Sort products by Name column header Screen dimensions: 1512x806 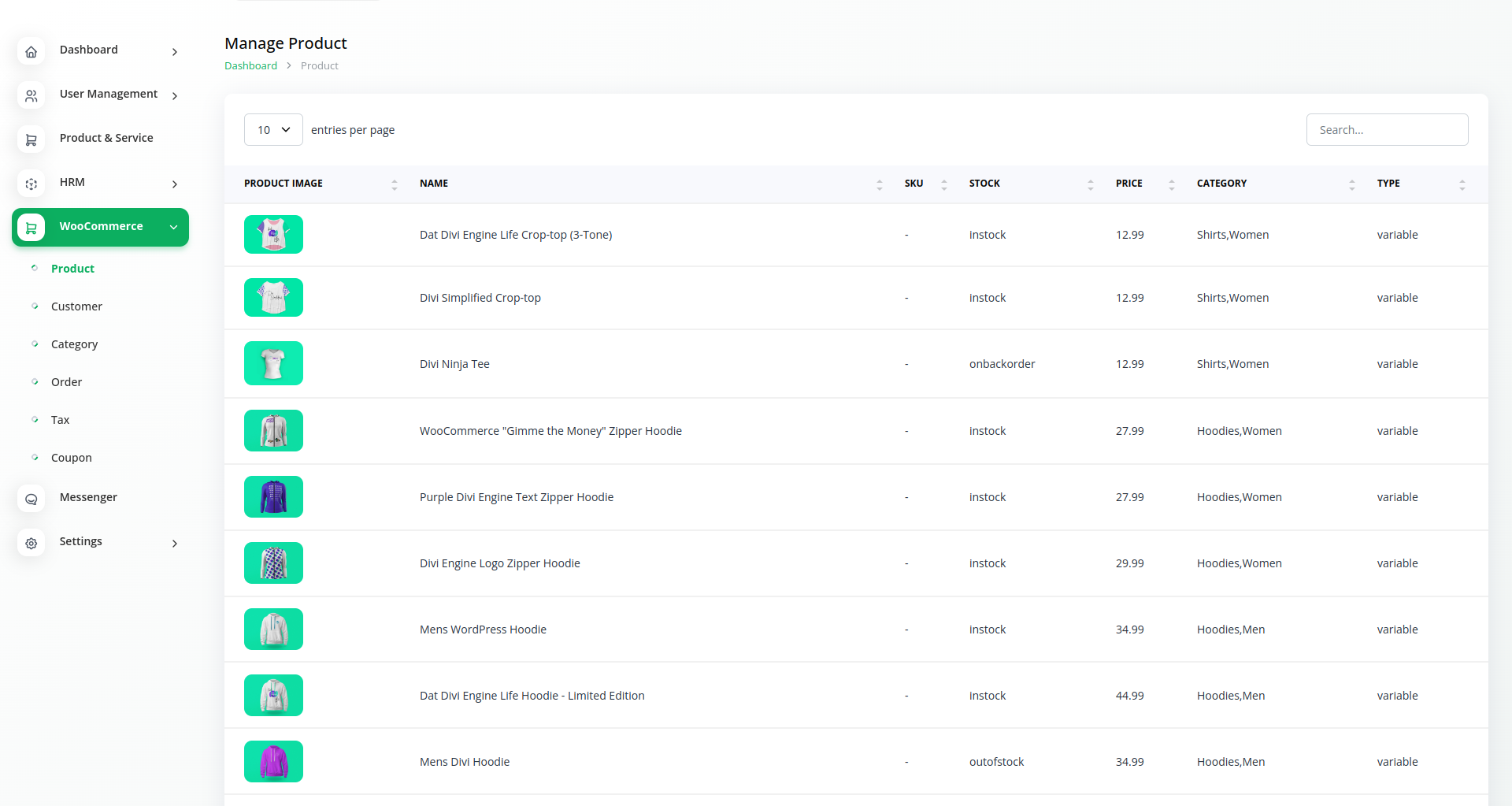pyautogui.click(x=434, y=184)
